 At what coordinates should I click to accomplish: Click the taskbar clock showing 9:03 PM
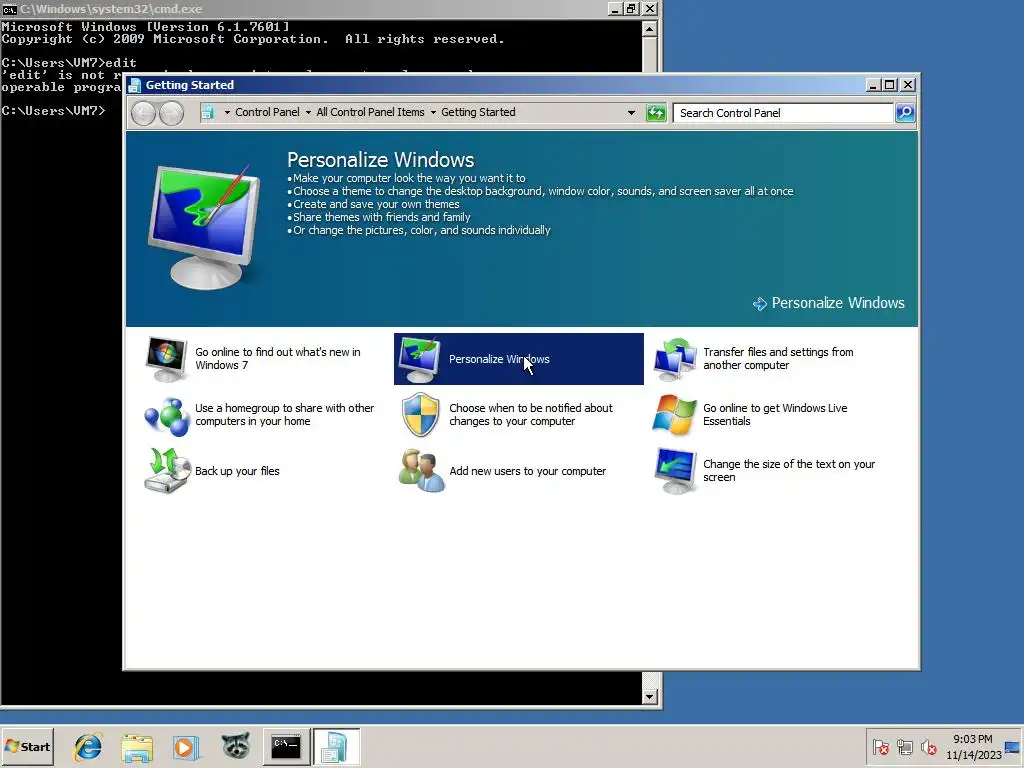tap(973, 747)
